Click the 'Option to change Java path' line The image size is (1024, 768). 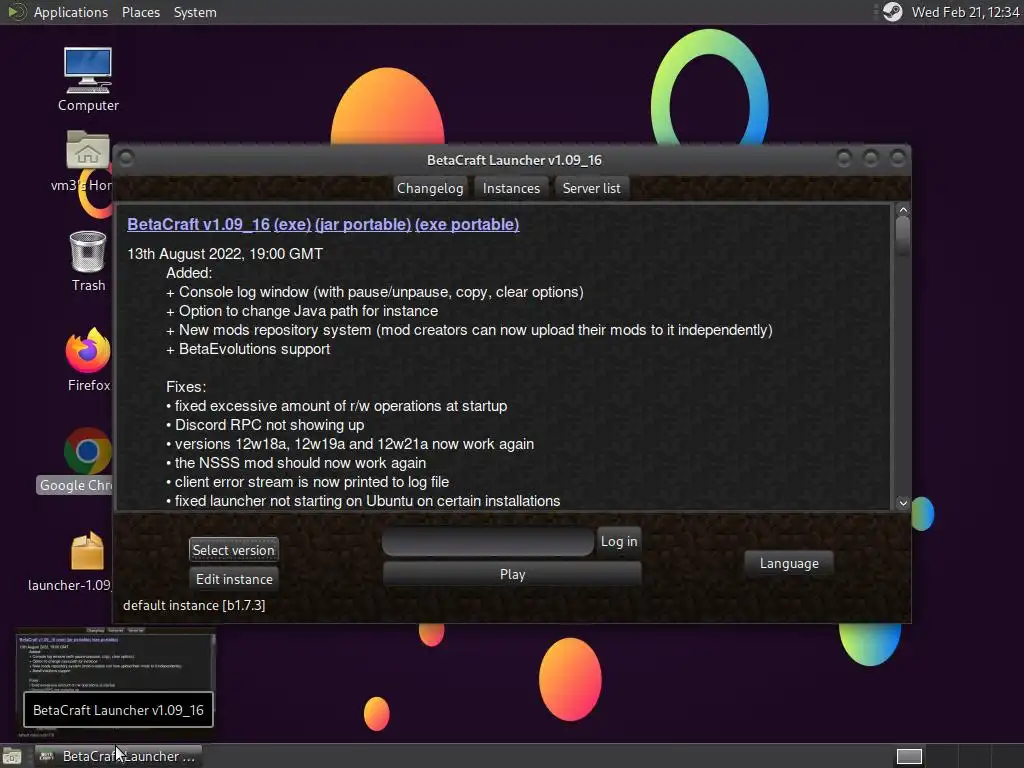[x=302, y=311]
